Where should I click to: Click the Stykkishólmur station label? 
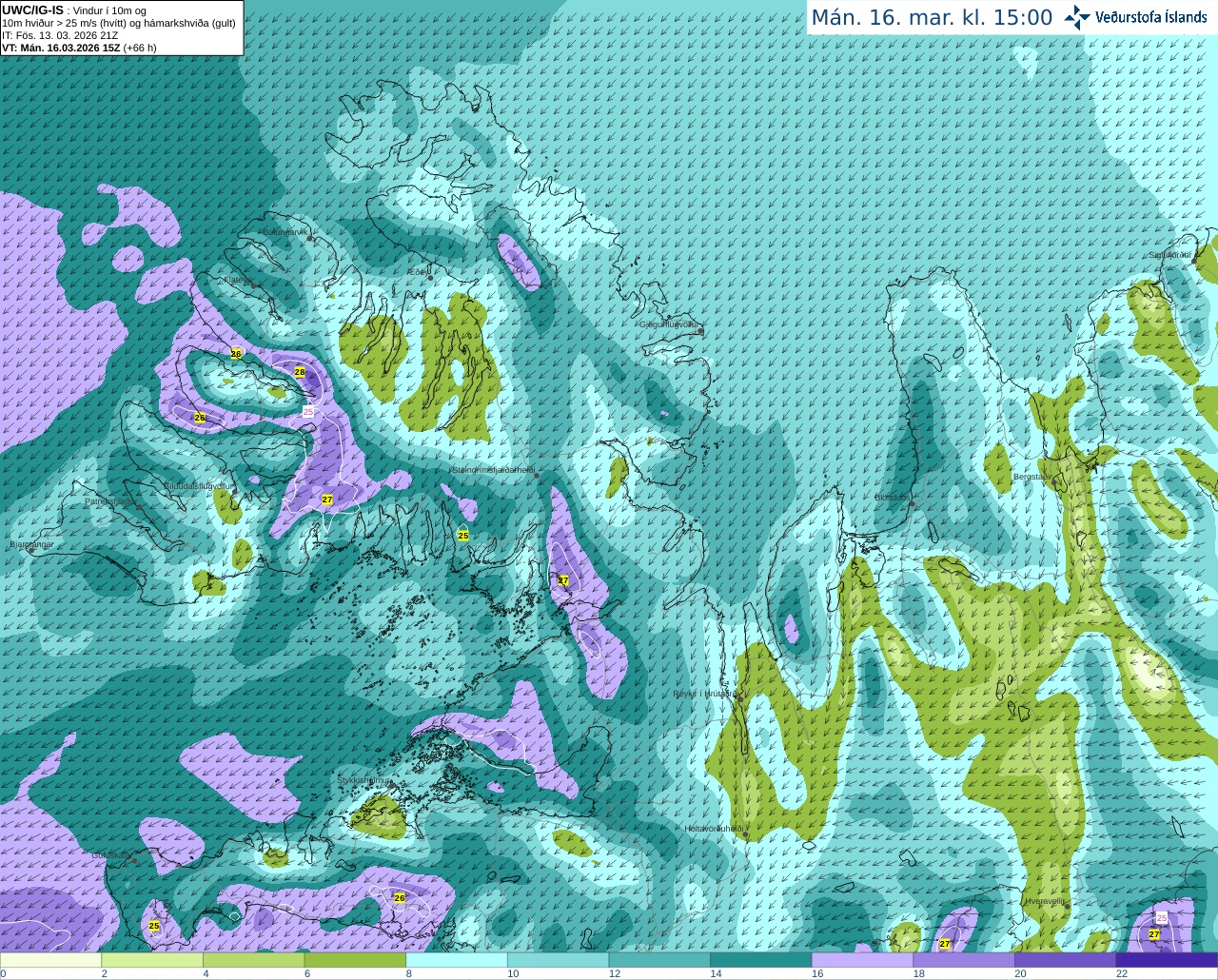363,780
